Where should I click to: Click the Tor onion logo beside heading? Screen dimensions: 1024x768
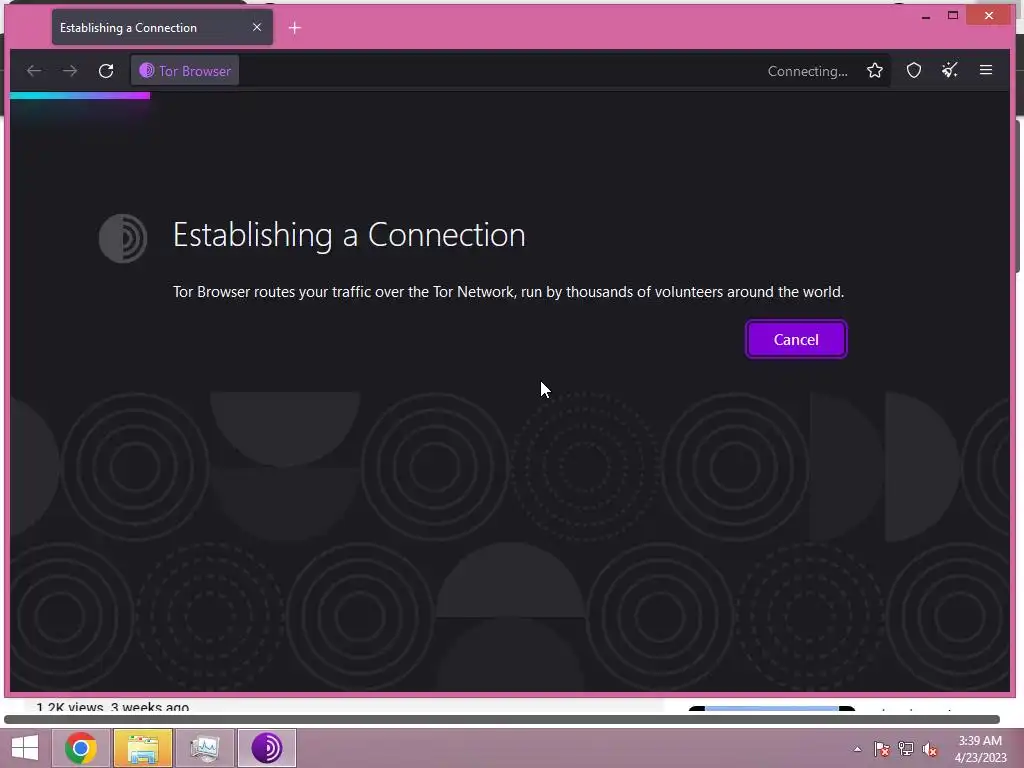[123, 238]
